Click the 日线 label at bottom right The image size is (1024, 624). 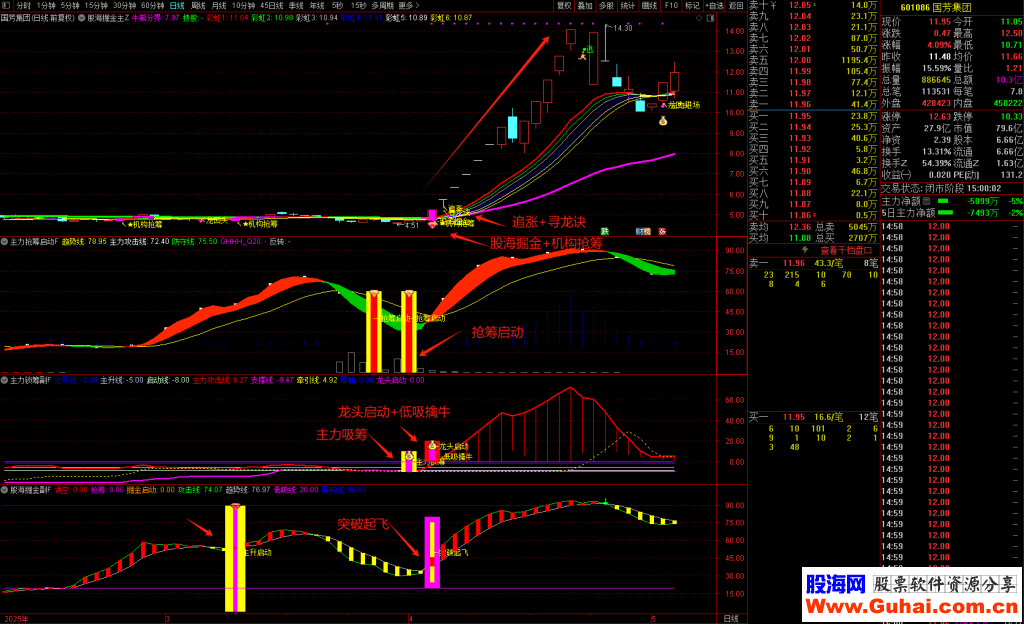(731, 618)
